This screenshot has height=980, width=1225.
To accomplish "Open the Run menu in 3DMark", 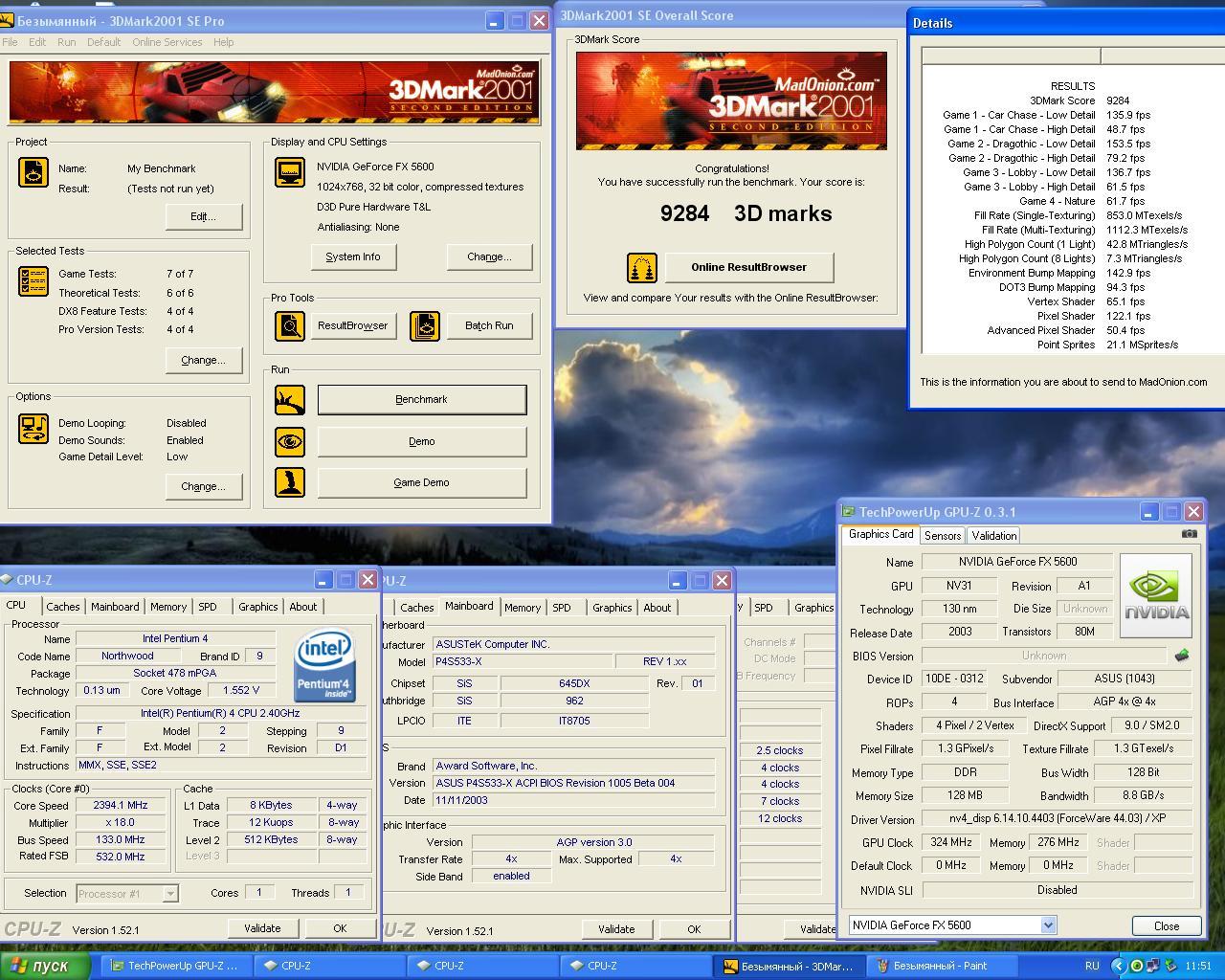I will point(66,42).
